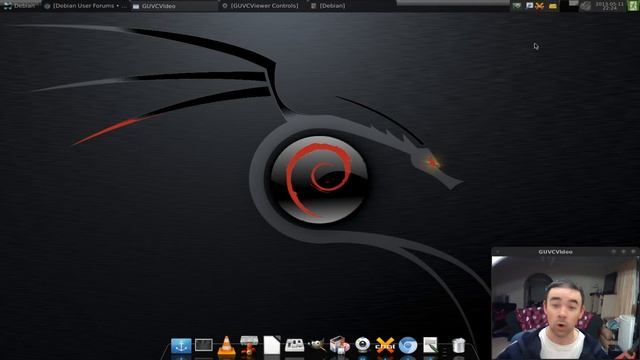Open the Debian applications menu in top panel

coord(20,6)
